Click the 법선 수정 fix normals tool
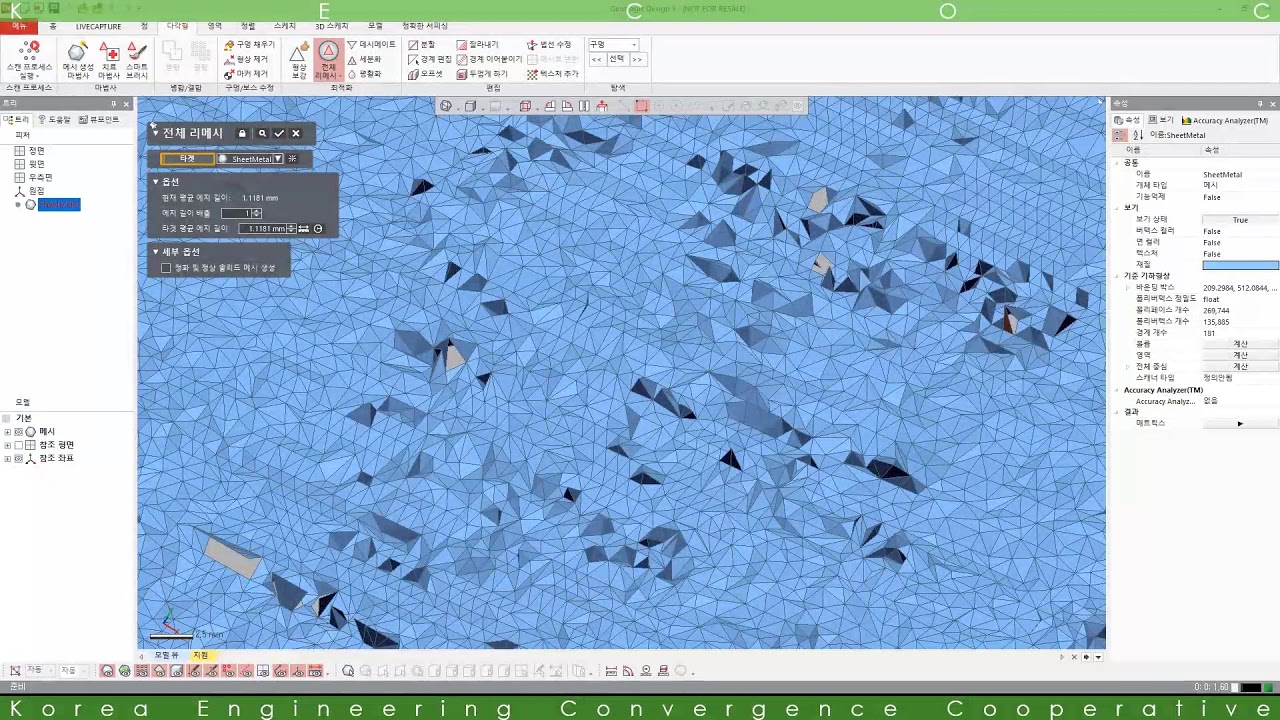1280x720 pixels. (x=549, y=45)
